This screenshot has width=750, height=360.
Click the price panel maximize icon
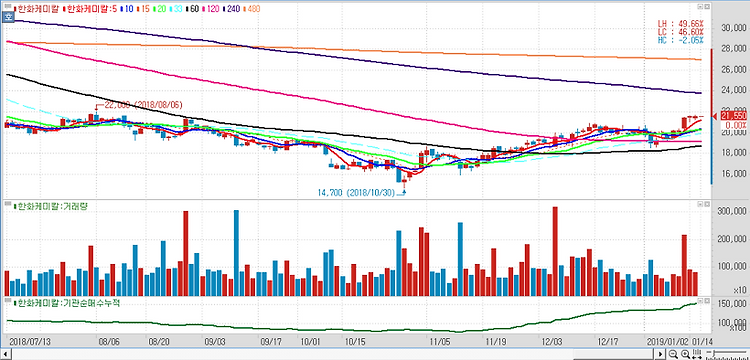[x=700, y=7]
